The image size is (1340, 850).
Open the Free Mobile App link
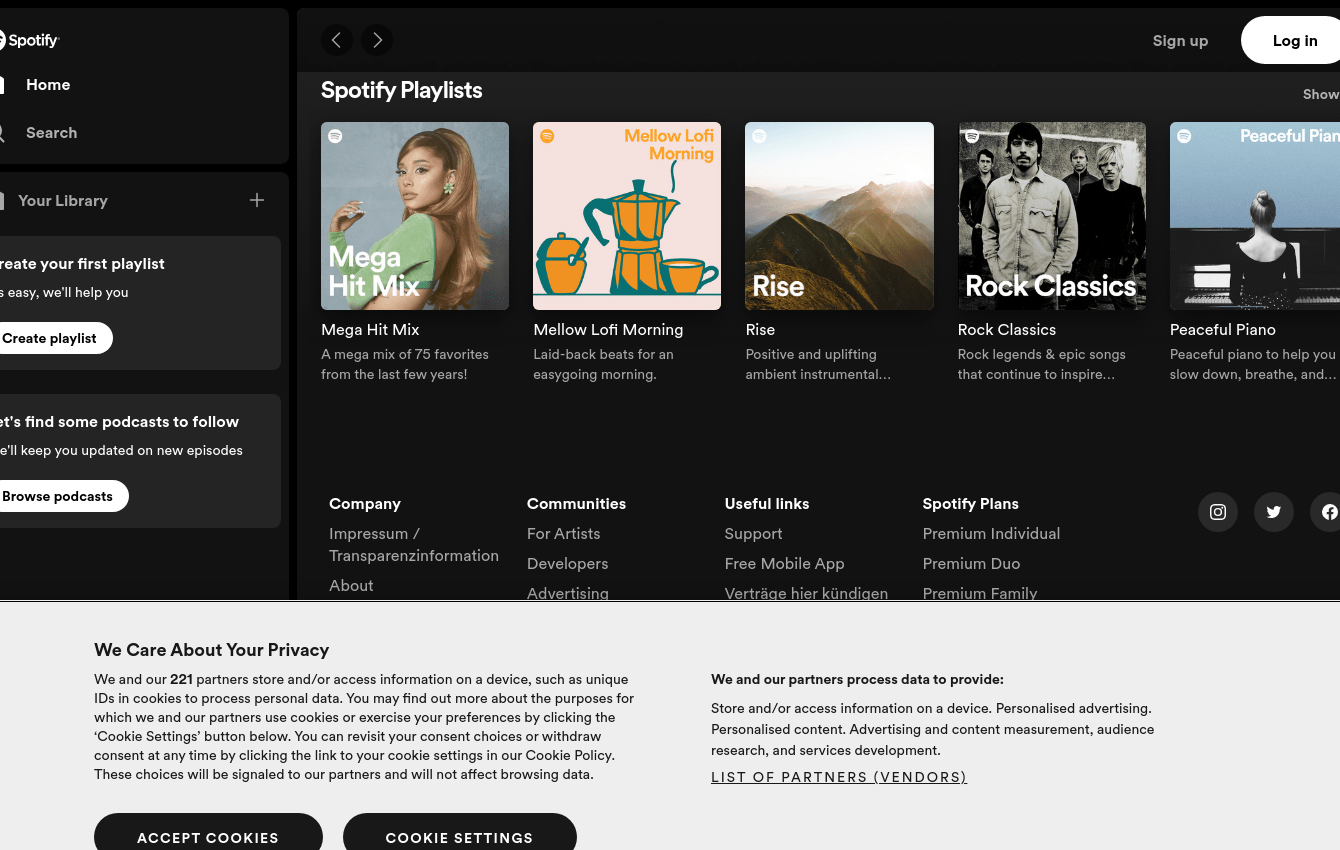[785, 563]
